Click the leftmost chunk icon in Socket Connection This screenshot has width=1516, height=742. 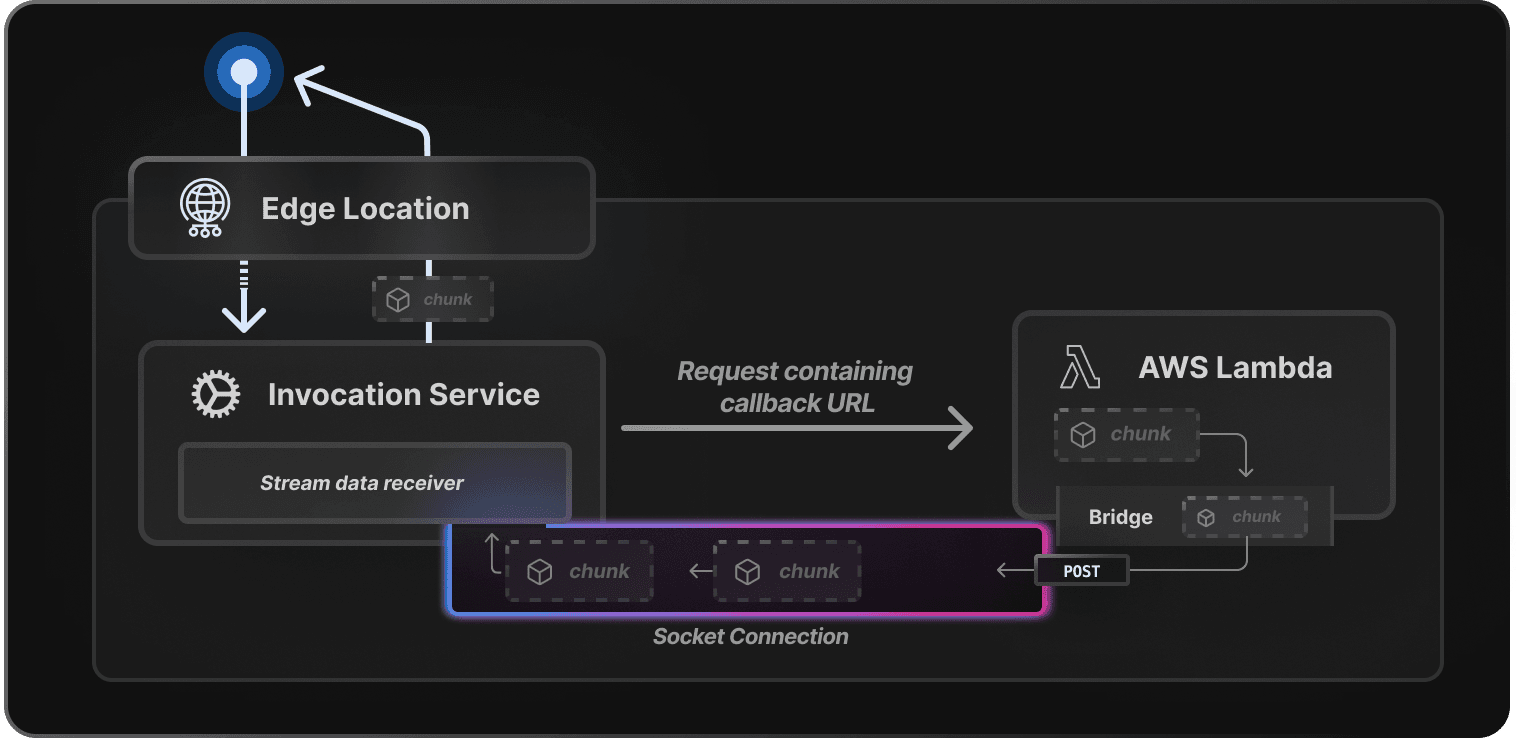(540, 571)
